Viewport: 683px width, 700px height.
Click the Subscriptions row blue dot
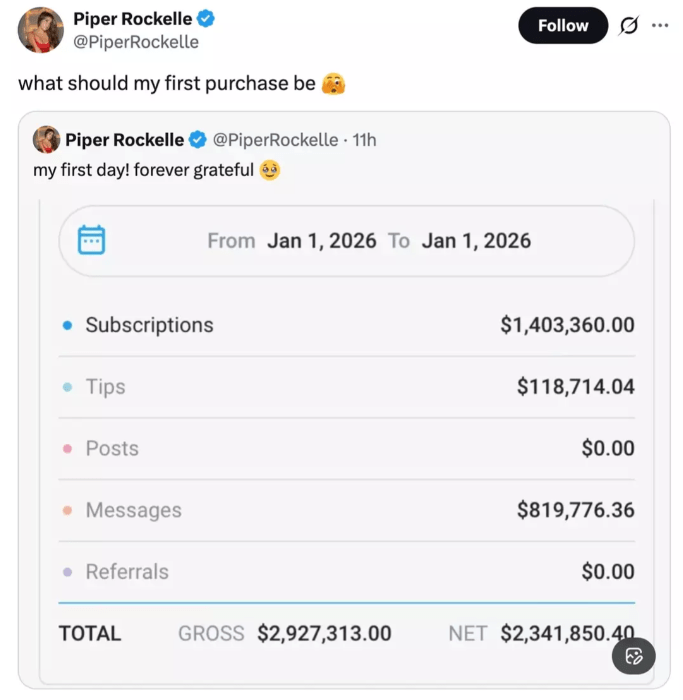(x=67, y=325)
